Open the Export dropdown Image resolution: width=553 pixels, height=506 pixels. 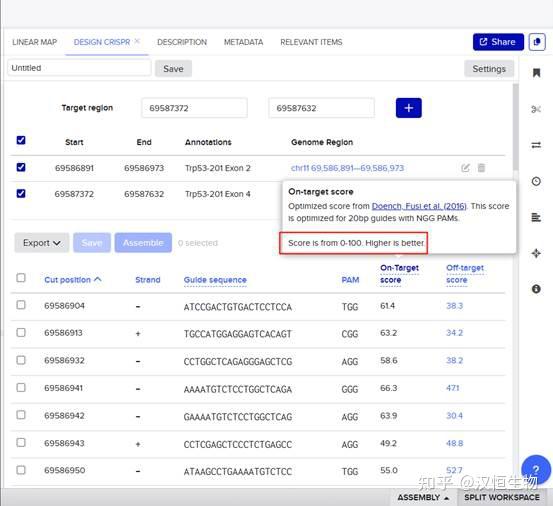pyautogui.click(x=42, y=243)
